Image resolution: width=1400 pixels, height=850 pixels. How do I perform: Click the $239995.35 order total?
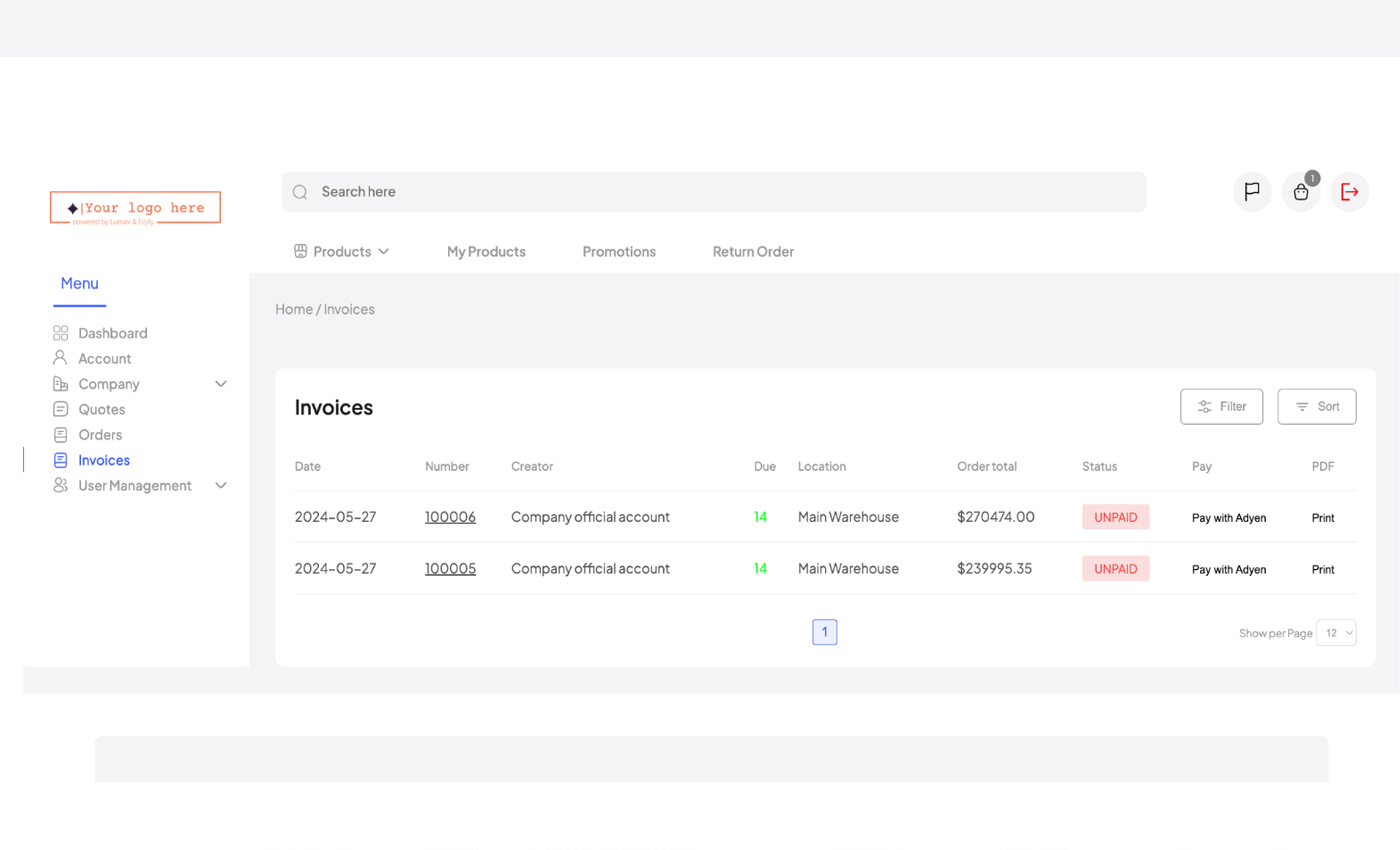(995, 568)
